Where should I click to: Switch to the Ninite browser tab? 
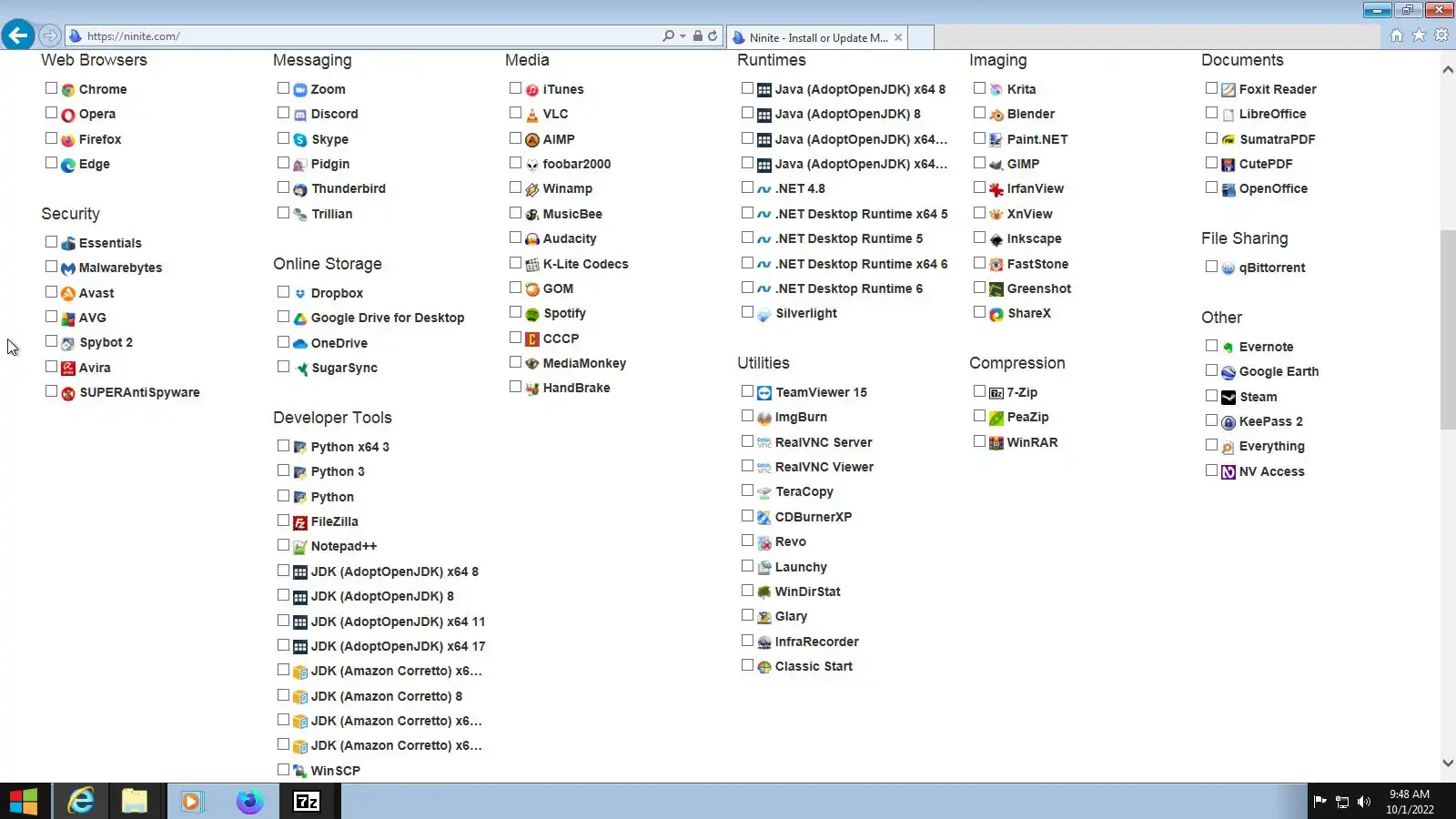point(817,37)
